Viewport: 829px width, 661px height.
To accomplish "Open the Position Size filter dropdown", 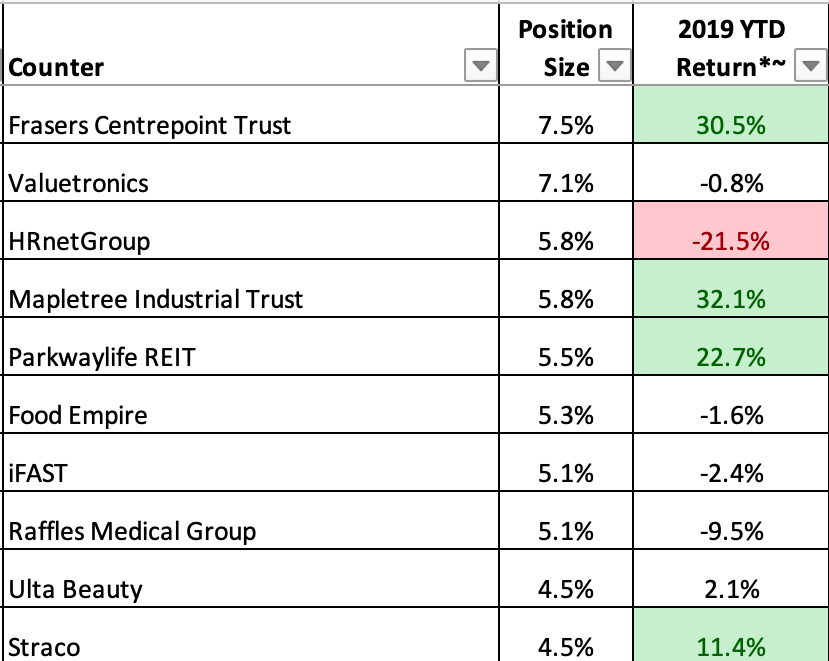I will (614, 67).
